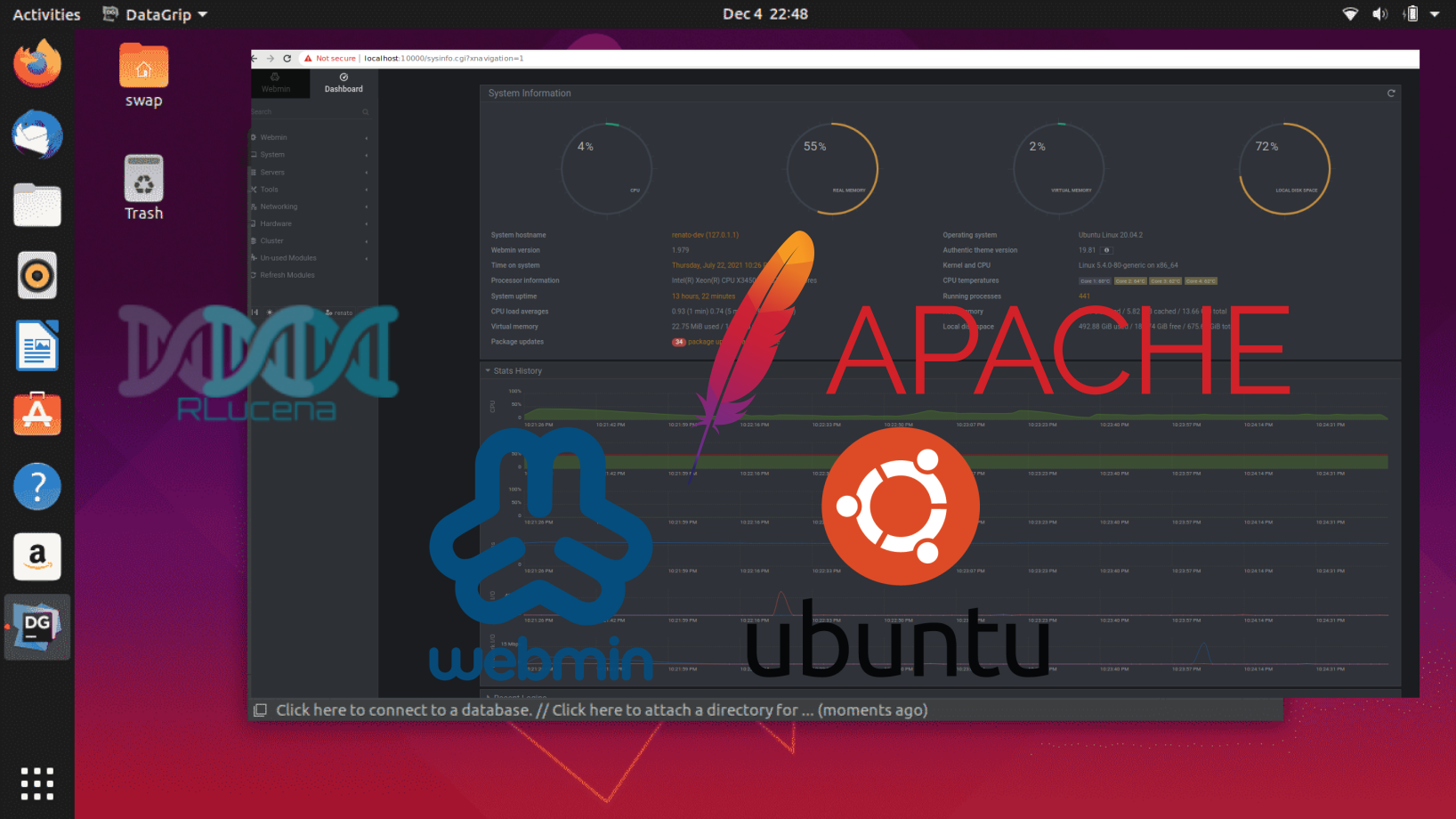Click the Local Disk Space 72% gauge
Screen dimensions: 1456x819
(x=1285, y=168)
